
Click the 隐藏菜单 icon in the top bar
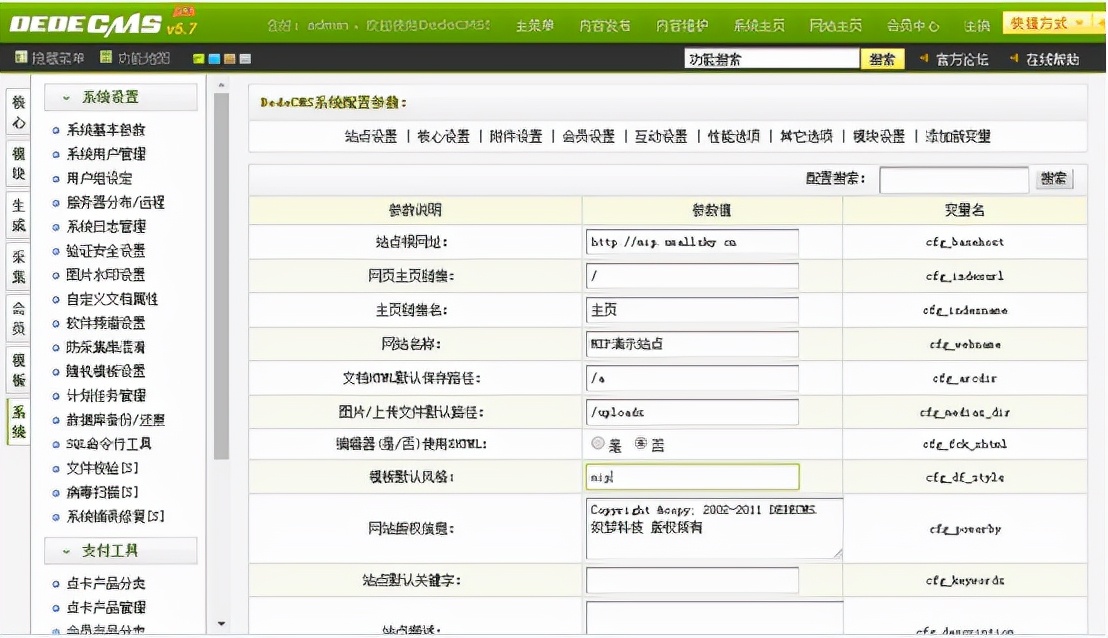[x=21, y=57]
